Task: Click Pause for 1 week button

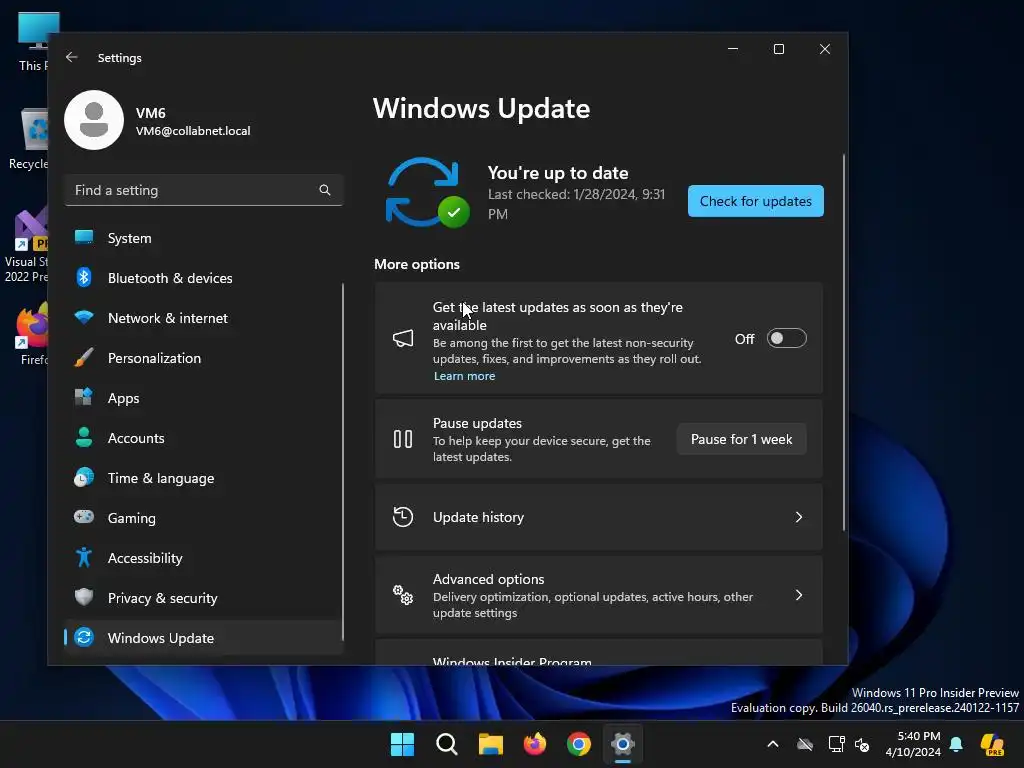Action: (x=742, y=439)
